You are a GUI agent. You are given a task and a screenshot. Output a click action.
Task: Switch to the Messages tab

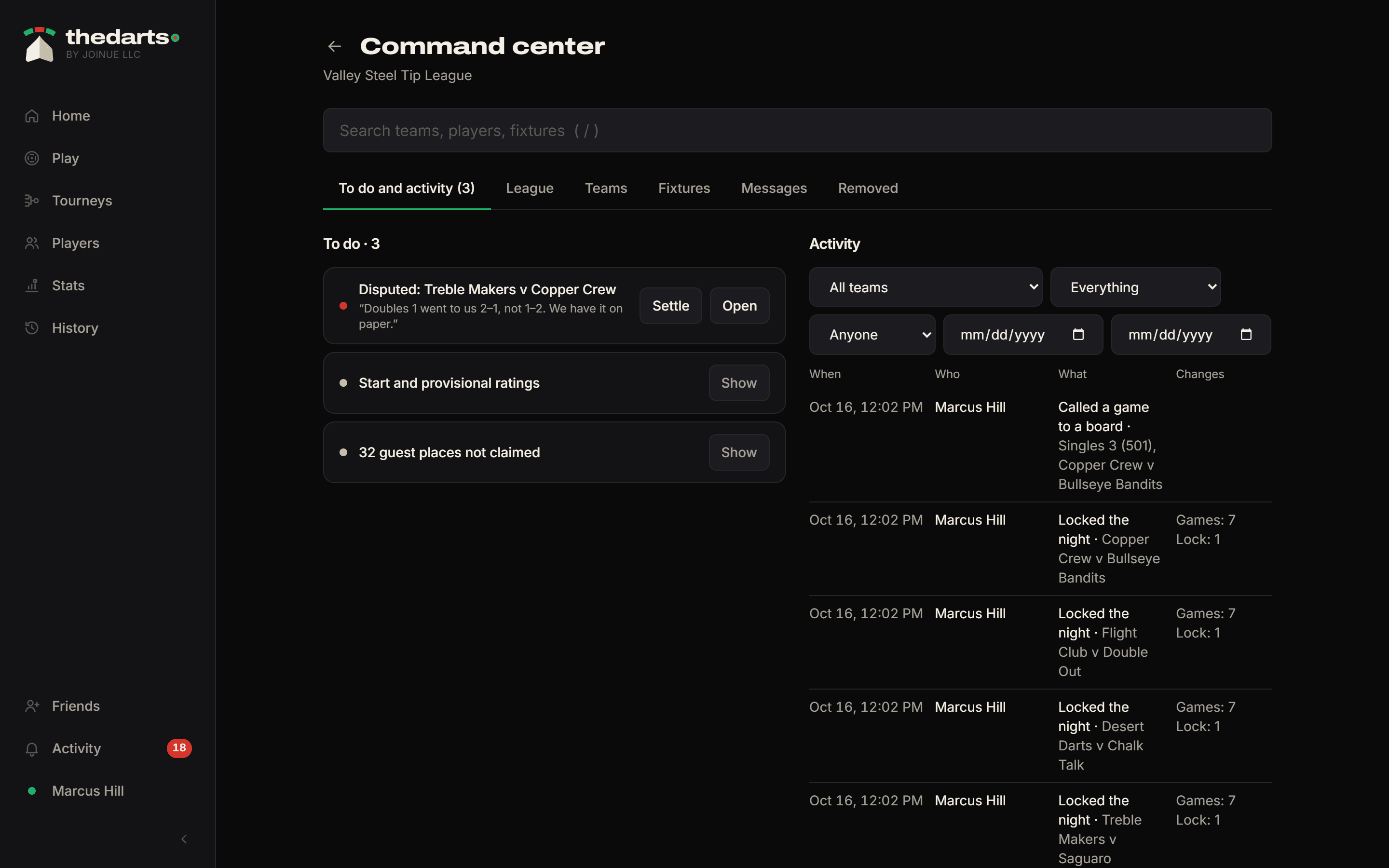point(774,188)
